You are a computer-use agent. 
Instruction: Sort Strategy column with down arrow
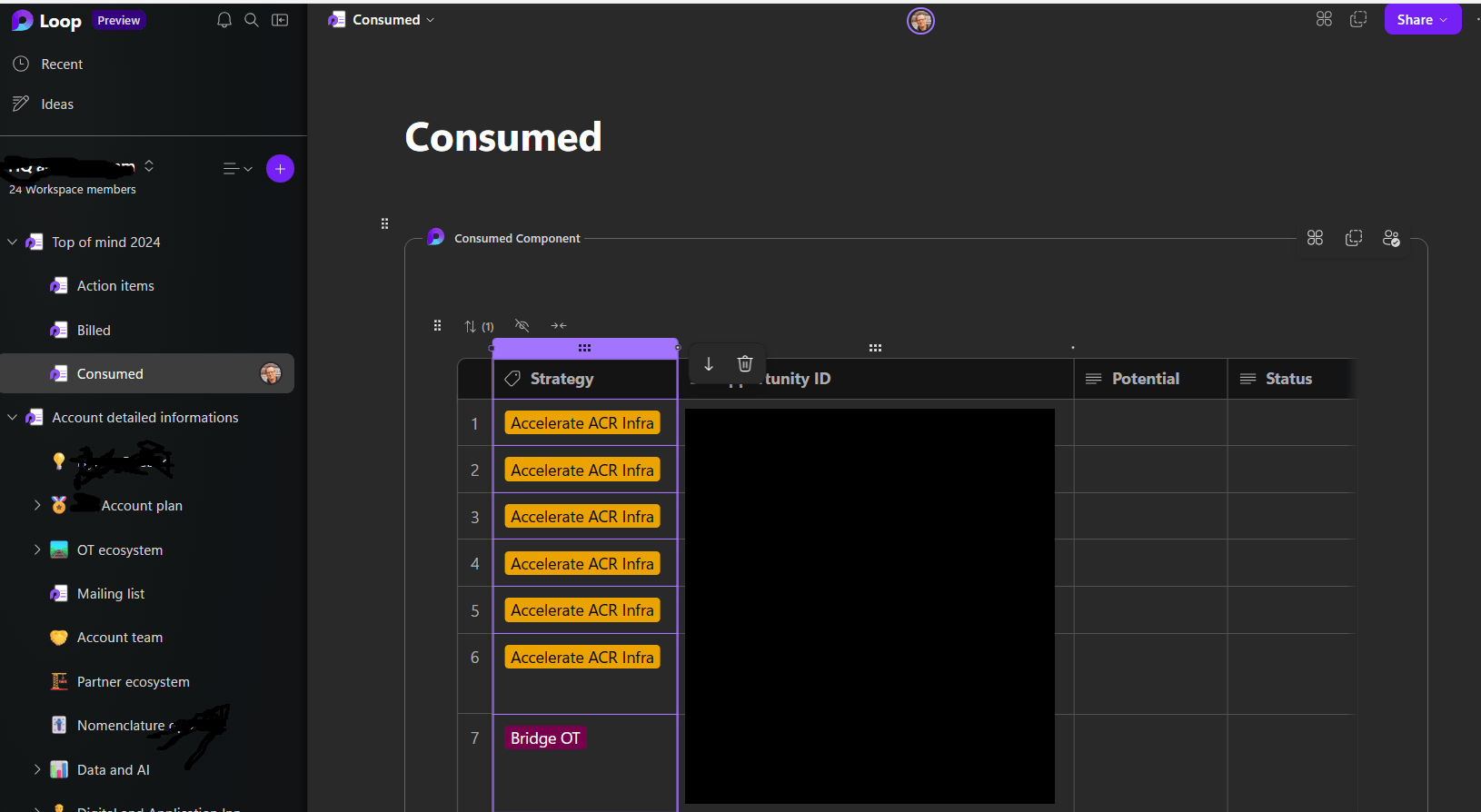point(709,364)
